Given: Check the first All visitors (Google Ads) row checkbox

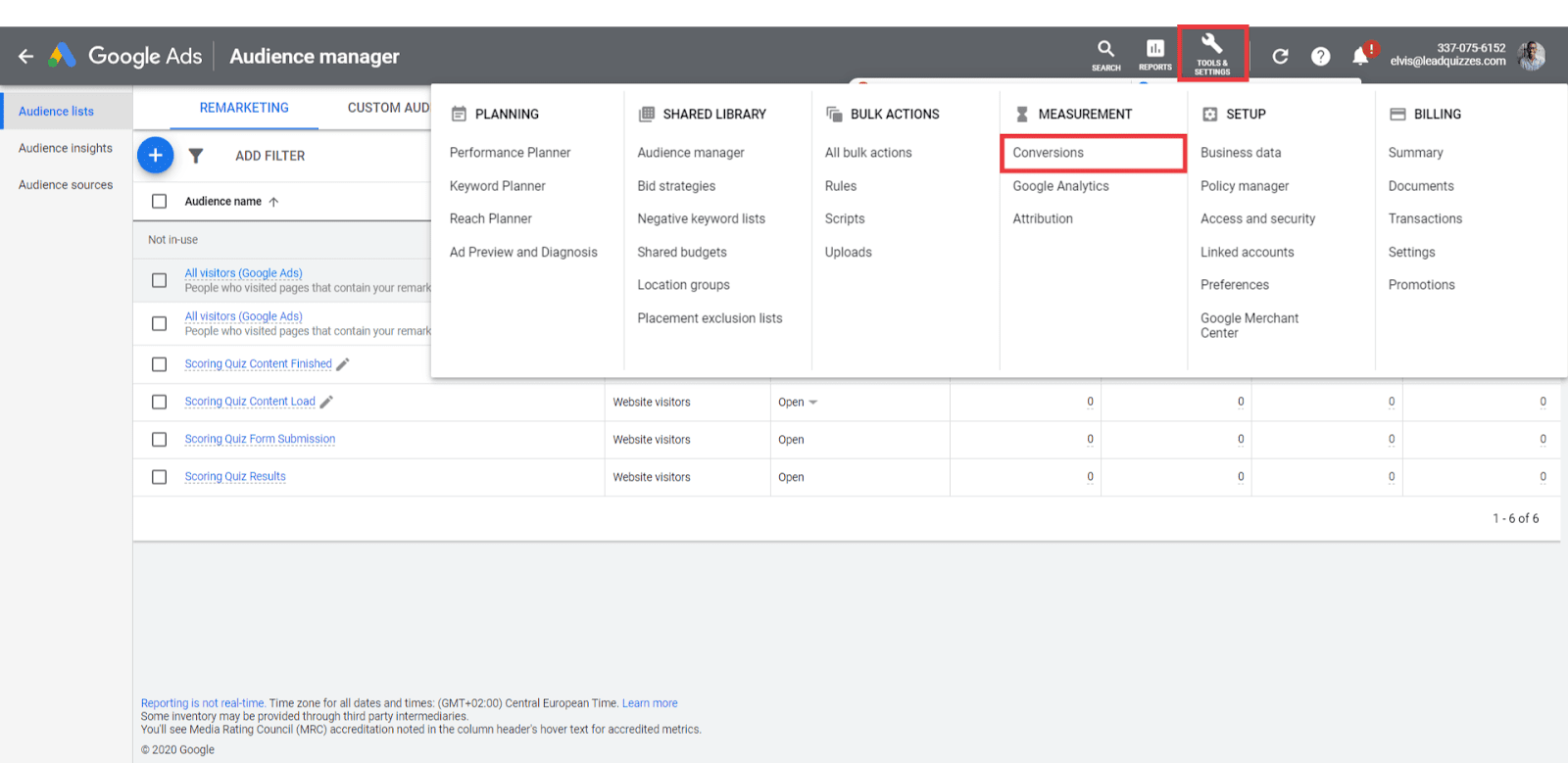Looking at the screenshot, I should tap(160, 281).
